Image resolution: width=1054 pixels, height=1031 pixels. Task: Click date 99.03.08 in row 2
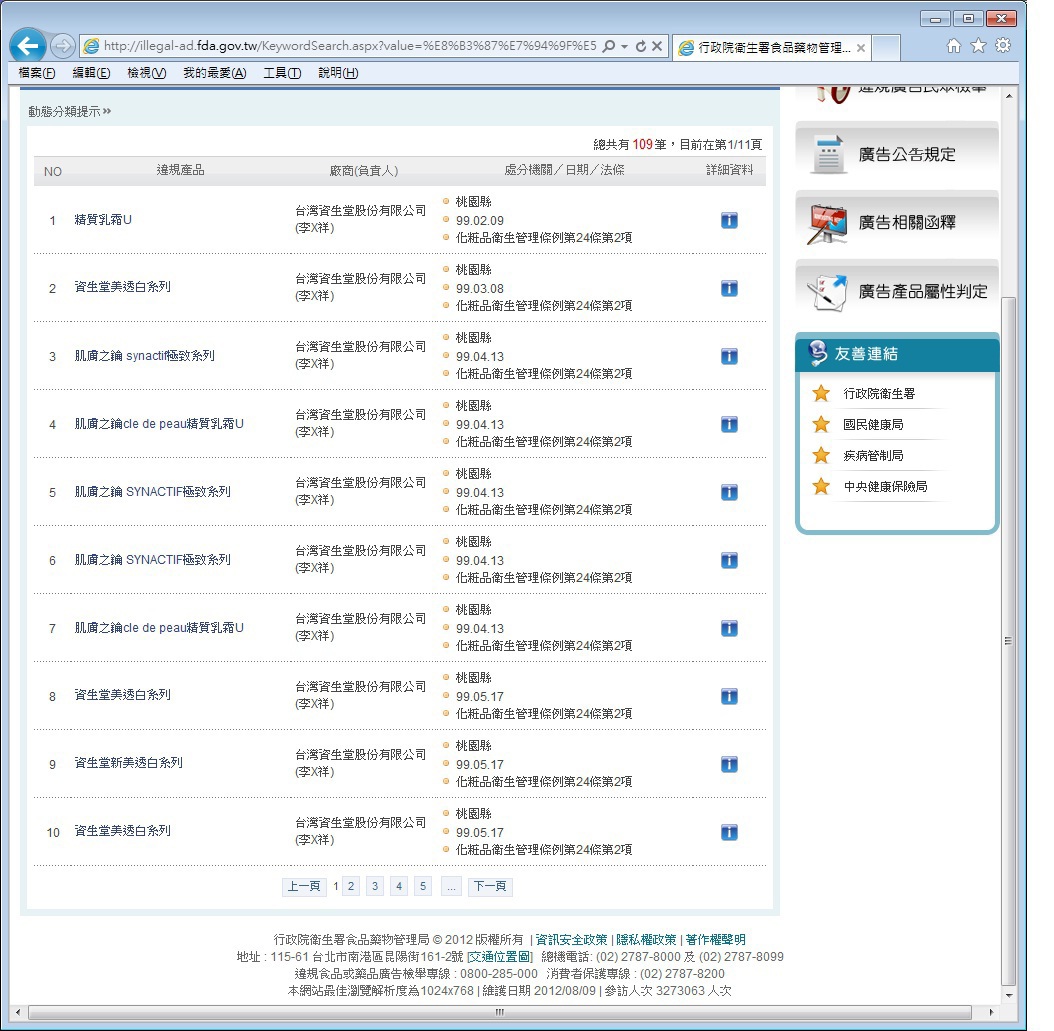[480, 288]
